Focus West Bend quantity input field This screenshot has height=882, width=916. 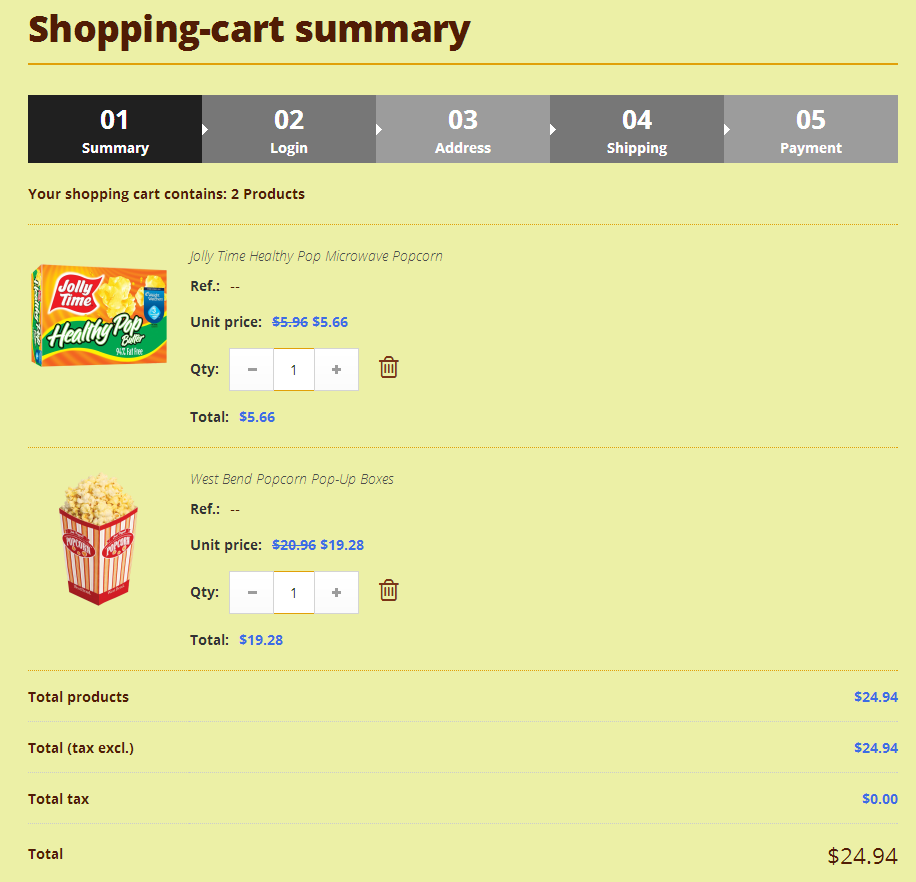pos(294,593)
